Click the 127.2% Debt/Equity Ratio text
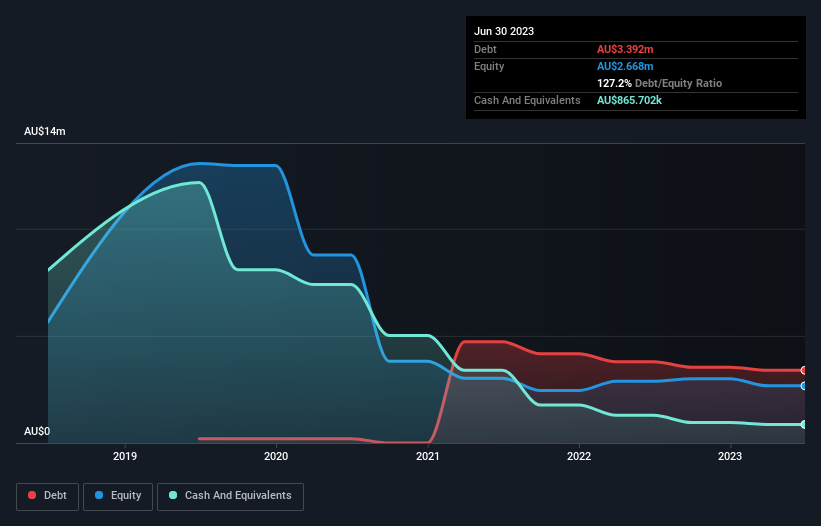 pyautogui.click(x=659, y=83)
